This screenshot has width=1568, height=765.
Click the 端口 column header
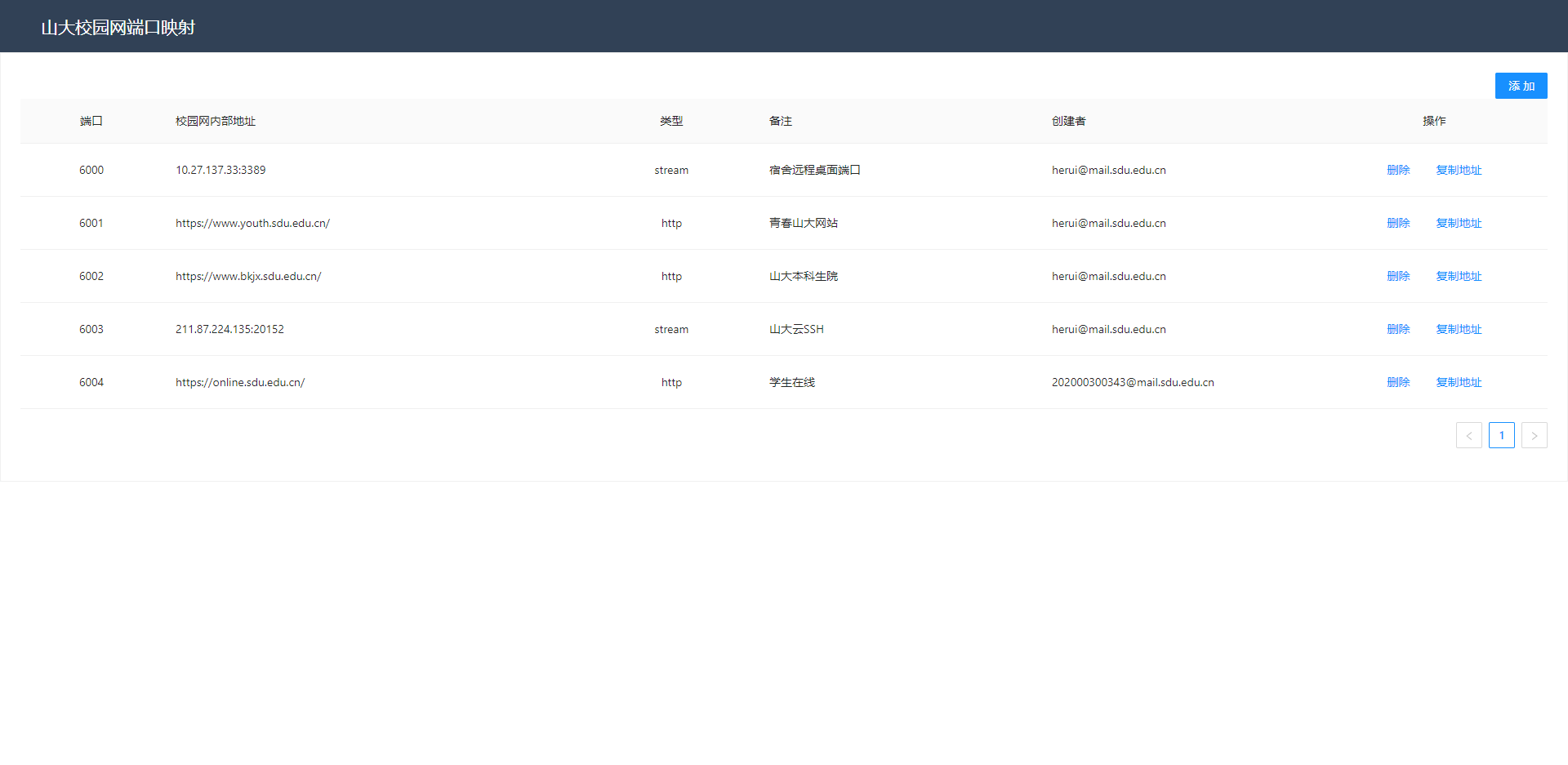point(91,121)
